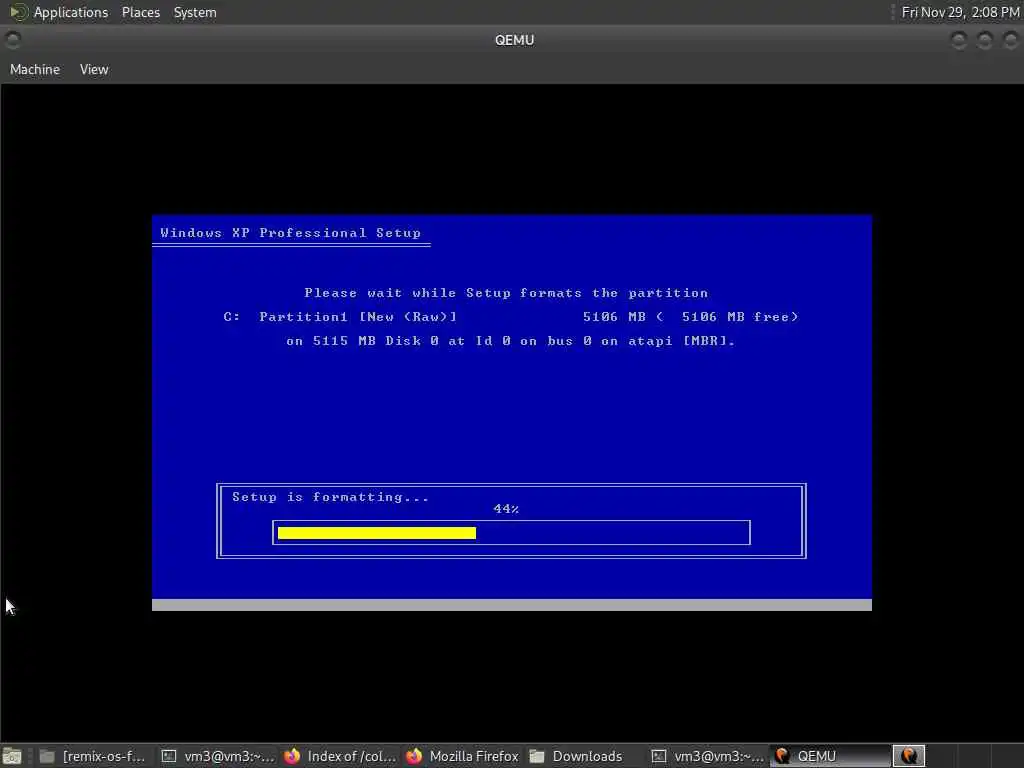Click the 'Setup is formatting...' text
1024x768 pixels.
330,497
